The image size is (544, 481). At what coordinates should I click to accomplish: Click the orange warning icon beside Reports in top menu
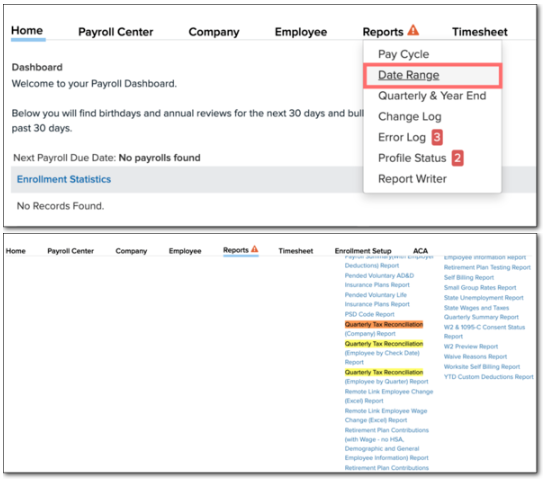coord(413,30)
